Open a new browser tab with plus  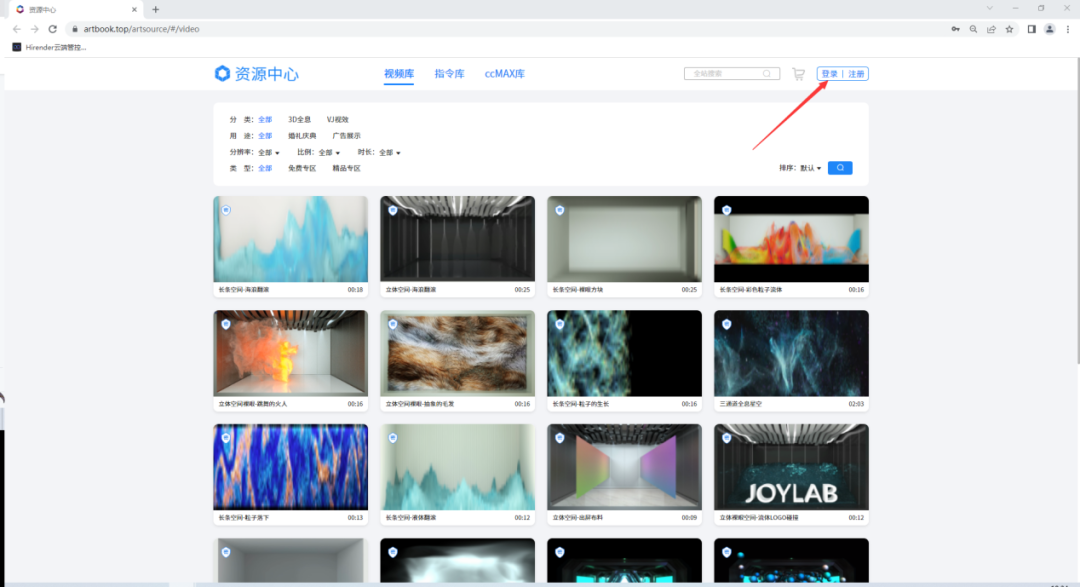click(x=156, y=10)
